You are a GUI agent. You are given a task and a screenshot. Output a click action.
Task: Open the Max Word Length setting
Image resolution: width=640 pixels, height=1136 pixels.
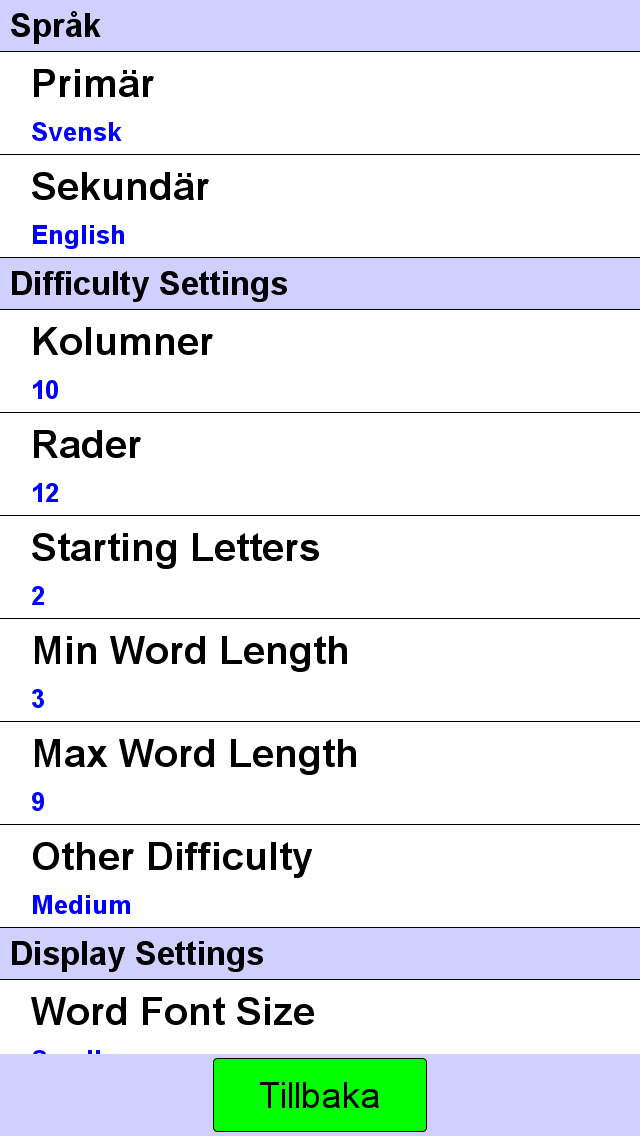tap(320, 772)
